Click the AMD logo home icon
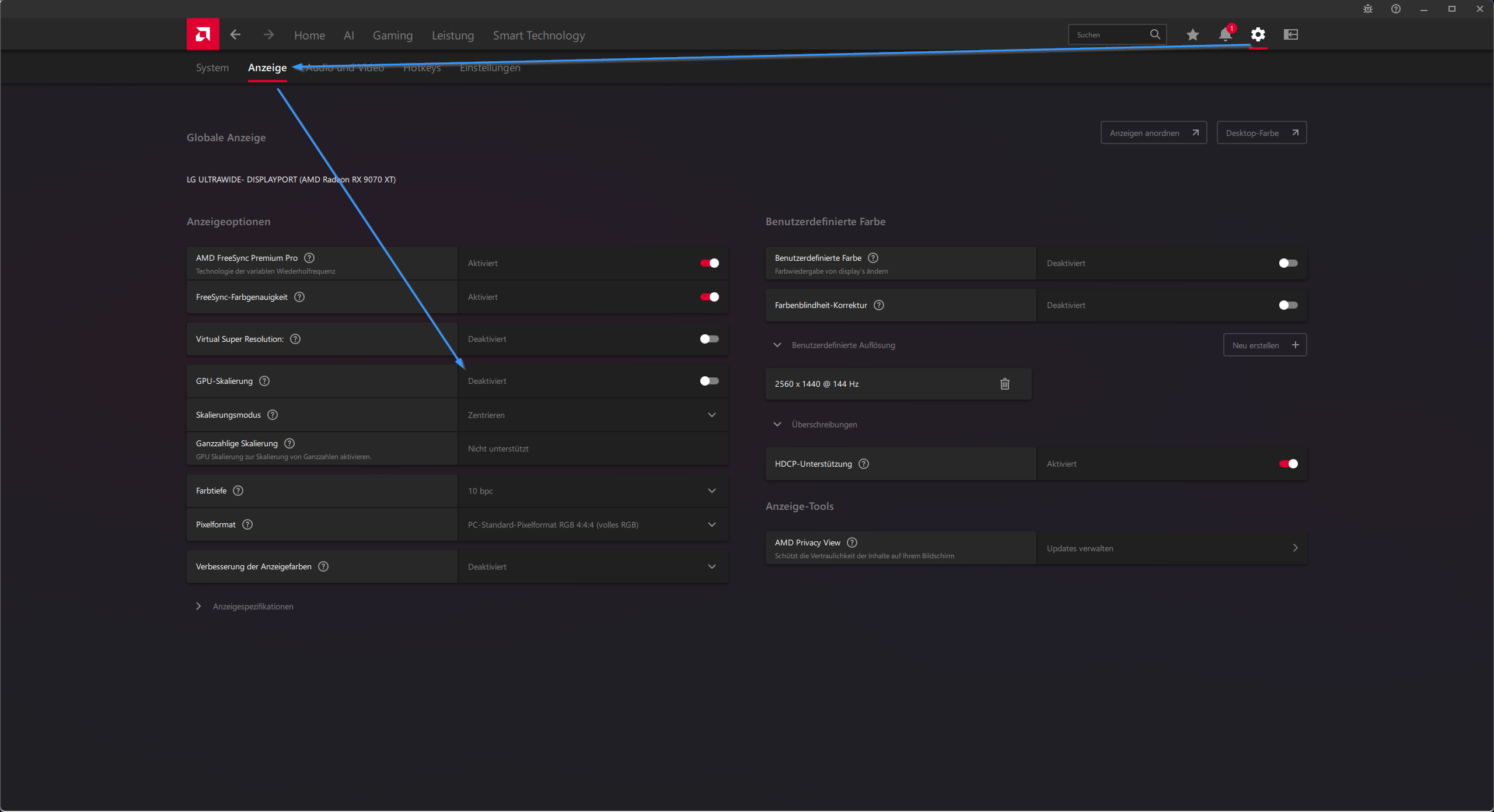 tap(203, 34)
